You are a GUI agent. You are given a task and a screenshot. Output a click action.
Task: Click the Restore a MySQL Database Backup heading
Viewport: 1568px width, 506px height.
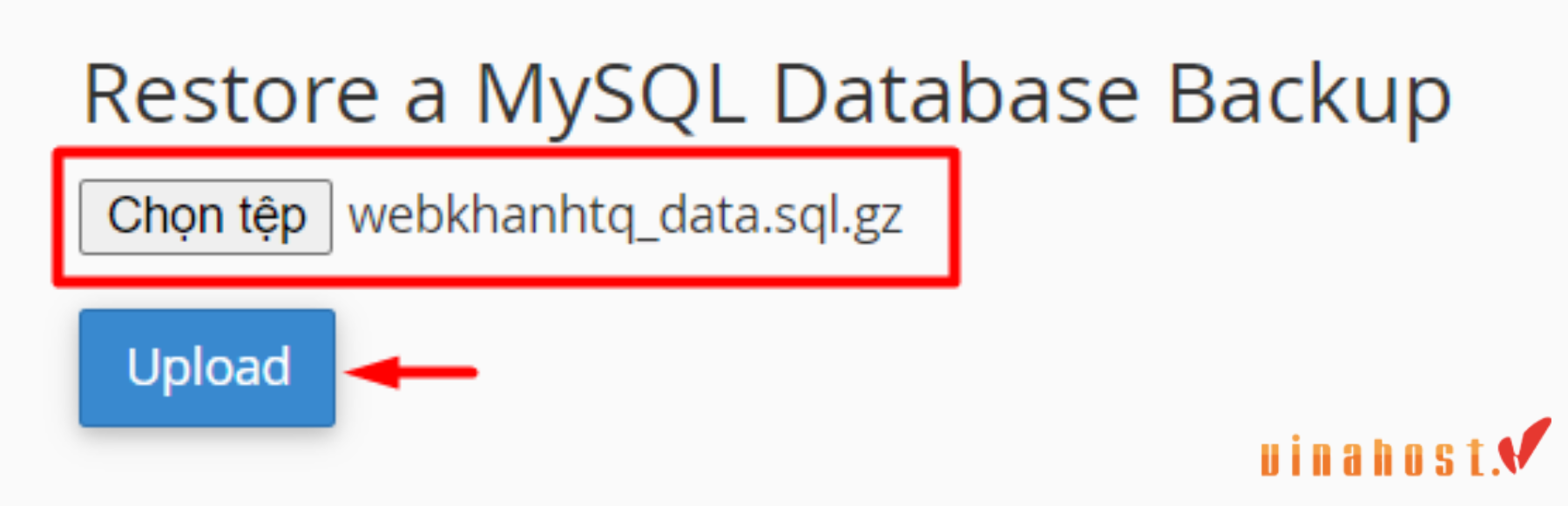coord(767,96)
